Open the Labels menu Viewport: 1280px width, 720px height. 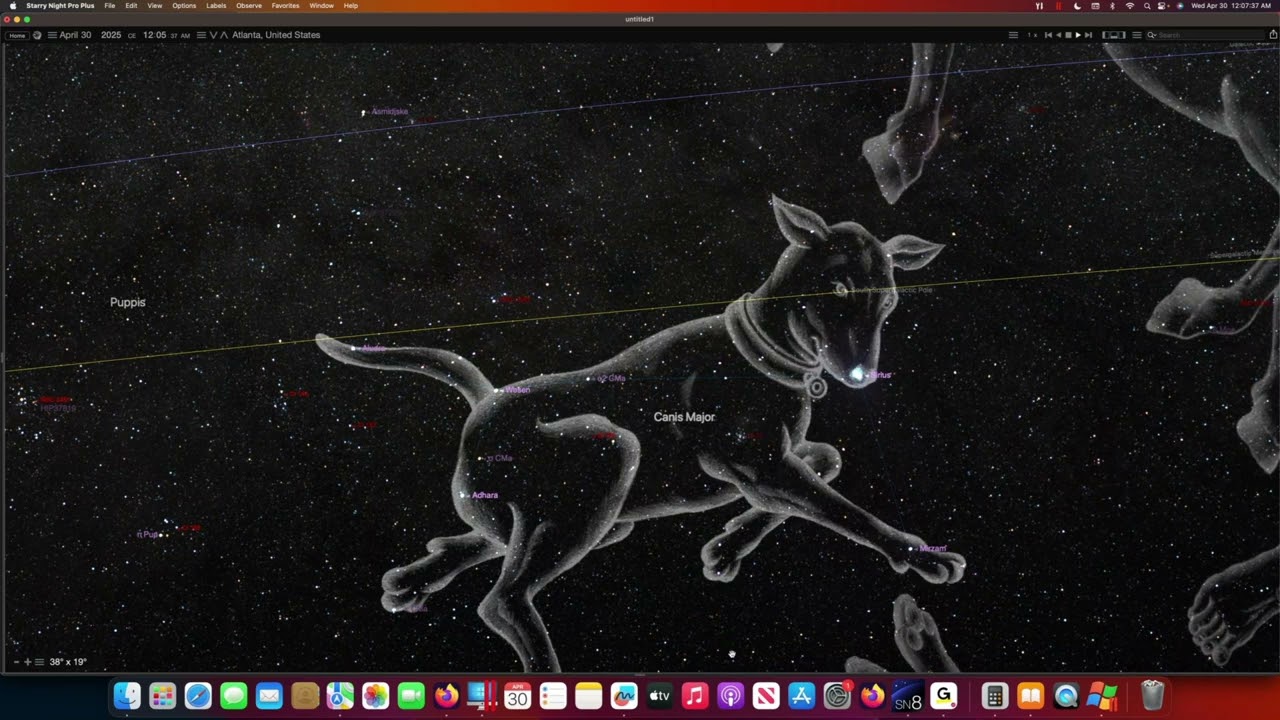point(216,6)
